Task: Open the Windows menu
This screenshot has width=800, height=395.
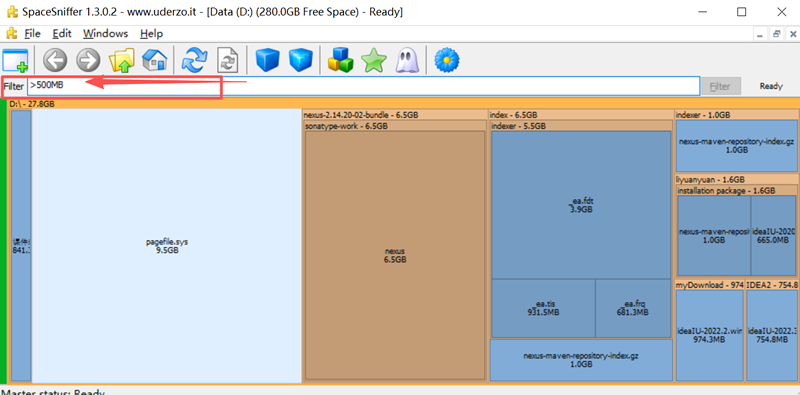Action: pyautogui.click(x=106, y=34)
